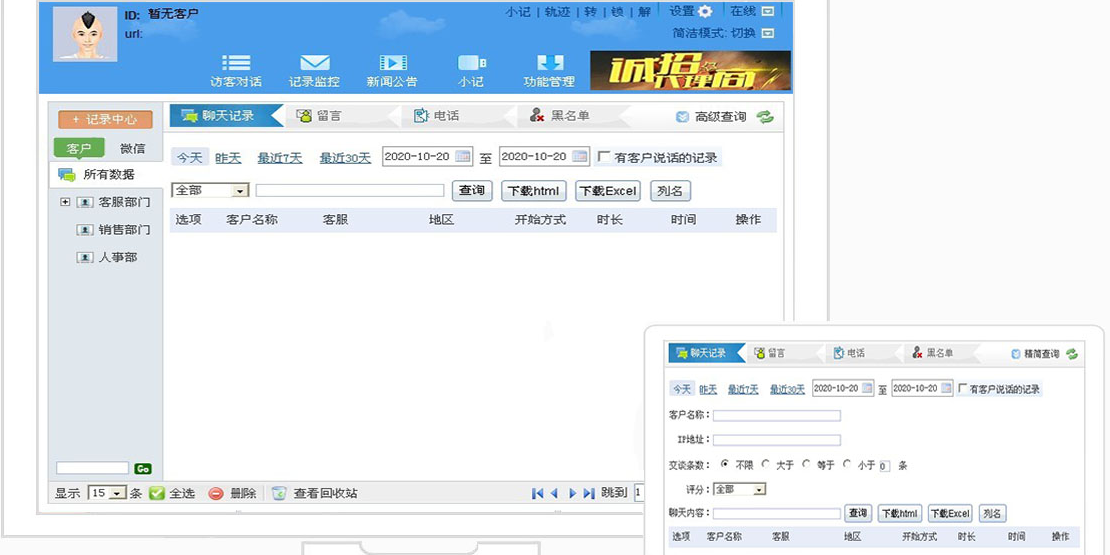
Task: Click 下载html button in main window
Action: click(534, 190)
